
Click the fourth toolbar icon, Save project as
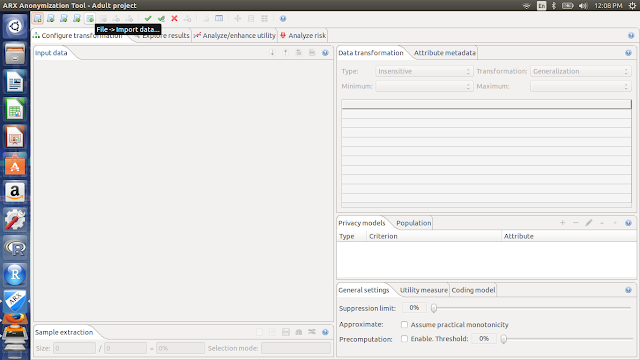coord(77,18)
